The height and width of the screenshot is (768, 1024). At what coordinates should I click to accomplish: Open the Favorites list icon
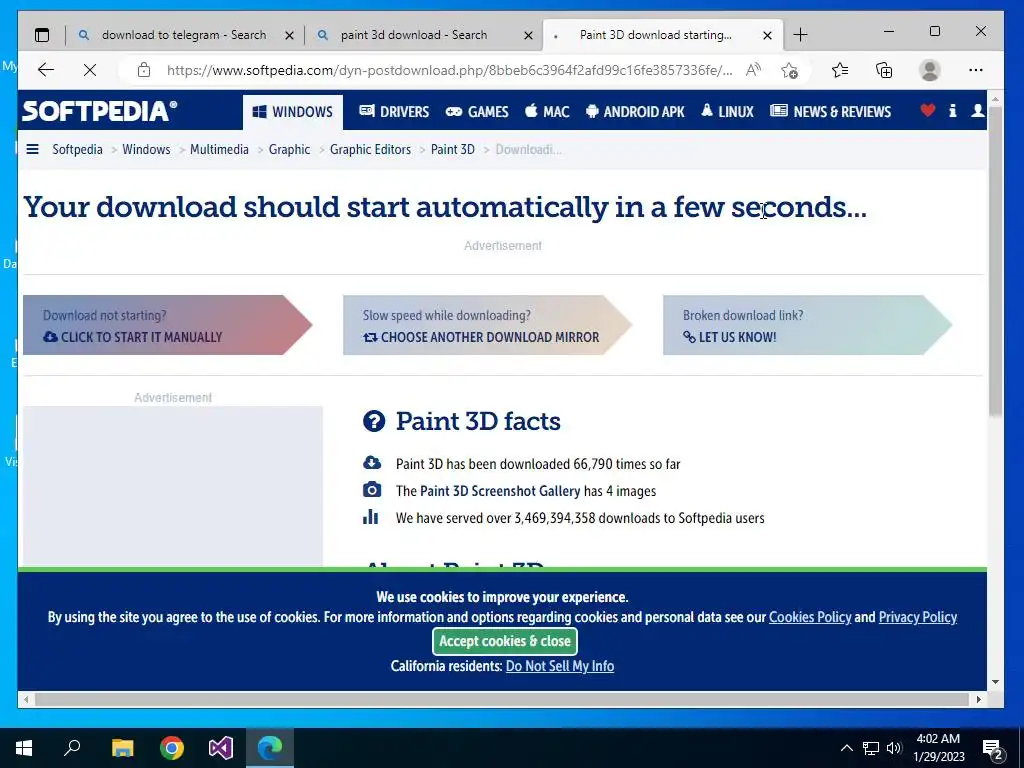click(x=840, y=70)
